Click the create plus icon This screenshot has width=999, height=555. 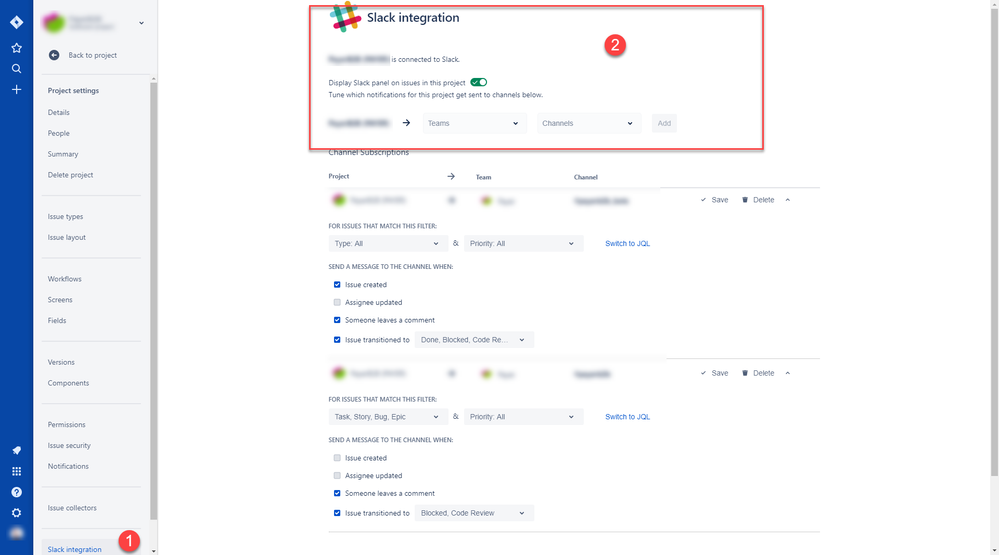[x=17, y=90]
